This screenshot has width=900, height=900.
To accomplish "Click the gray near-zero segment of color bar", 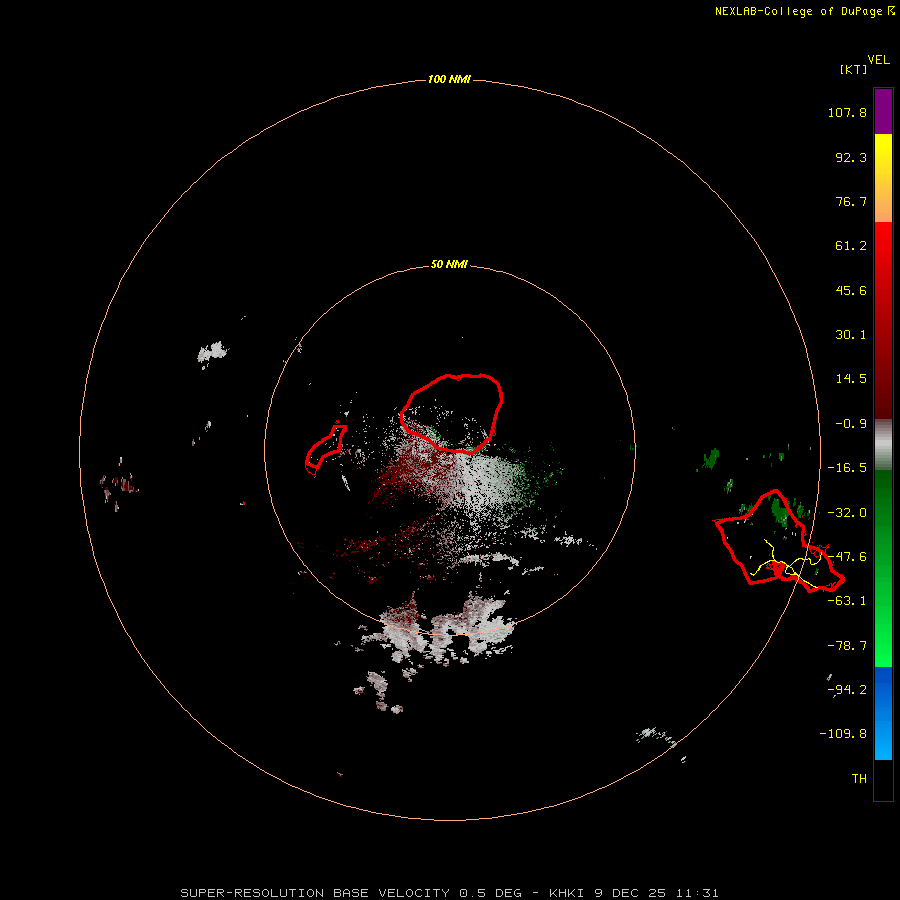I will (883, 445).
